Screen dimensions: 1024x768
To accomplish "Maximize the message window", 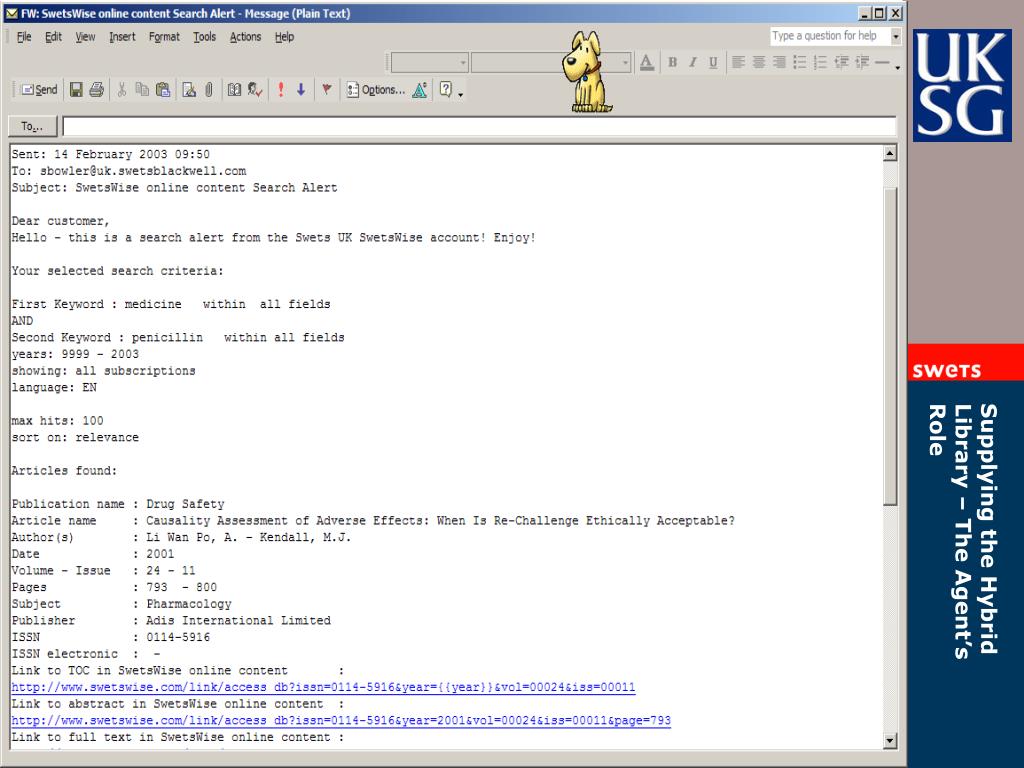I will pos(879,13).
